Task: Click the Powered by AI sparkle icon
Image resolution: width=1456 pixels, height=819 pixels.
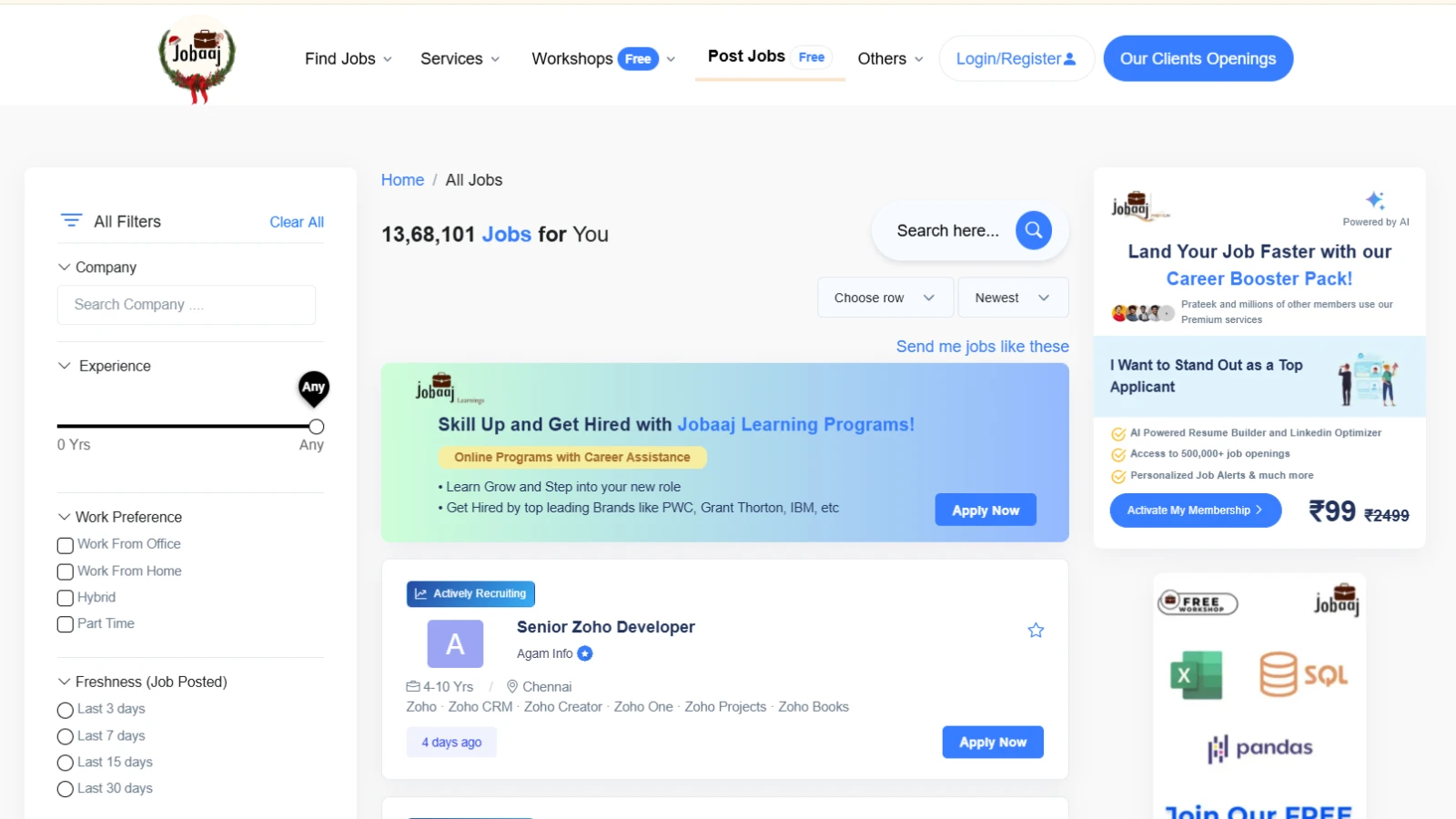Action: pos(1375,200)
